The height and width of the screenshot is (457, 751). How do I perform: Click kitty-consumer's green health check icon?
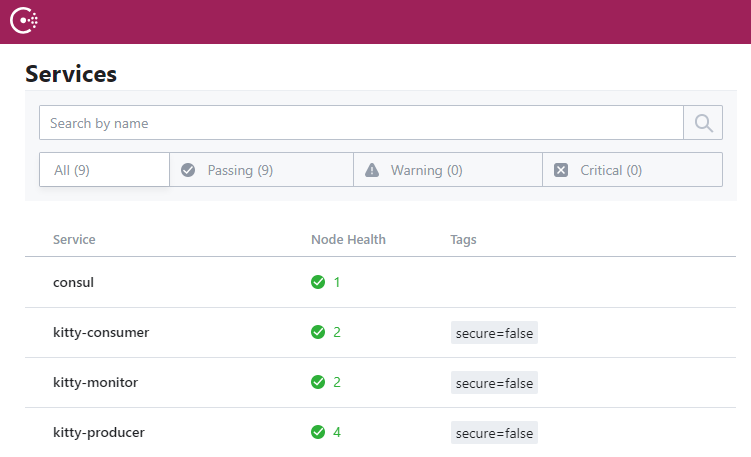point(318,332)
